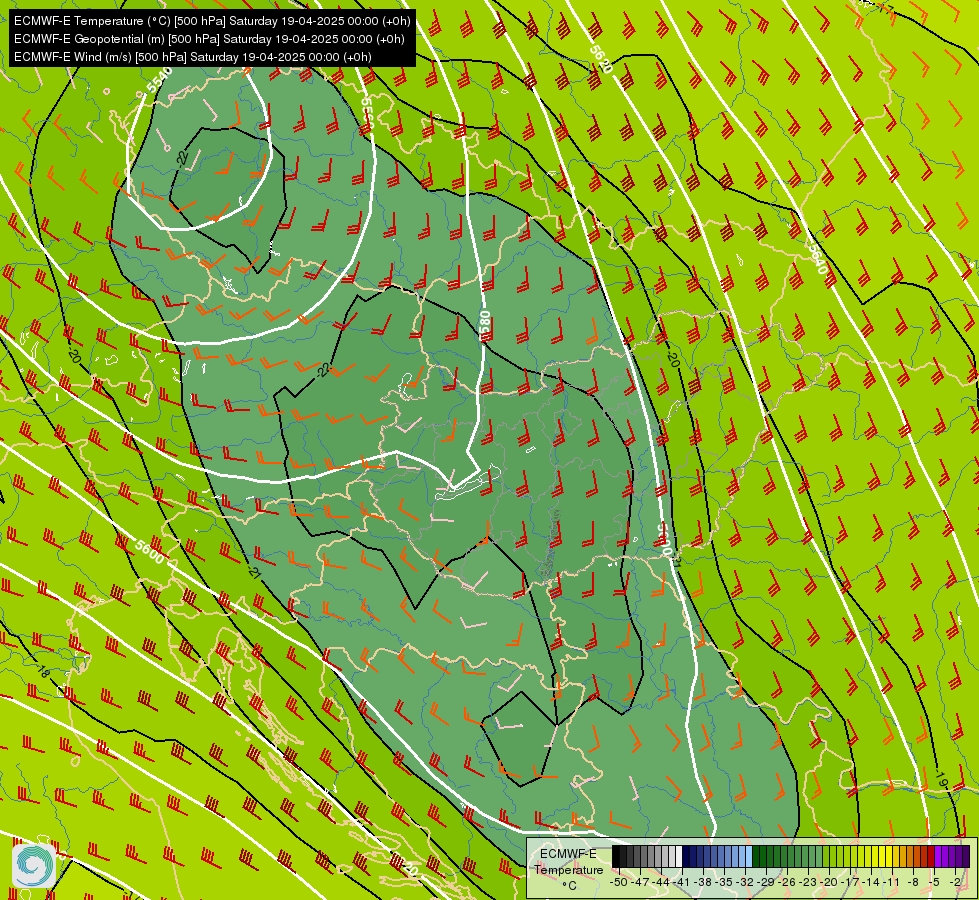Click the -35 tick label in legend

pos(725,882)
